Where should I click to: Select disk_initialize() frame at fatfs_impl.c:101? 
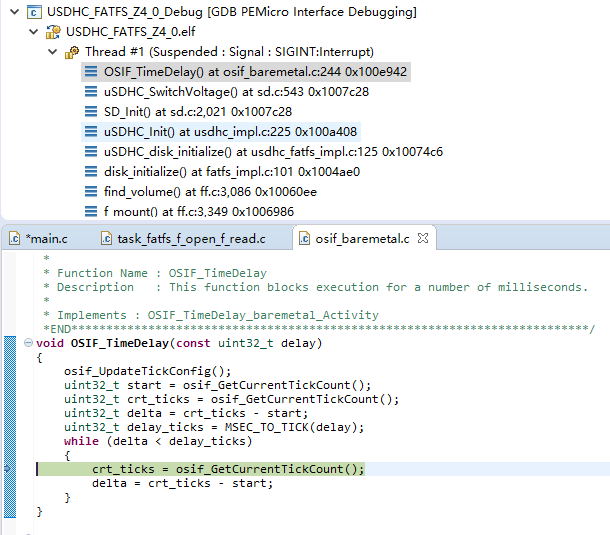[x=232, y=172]
